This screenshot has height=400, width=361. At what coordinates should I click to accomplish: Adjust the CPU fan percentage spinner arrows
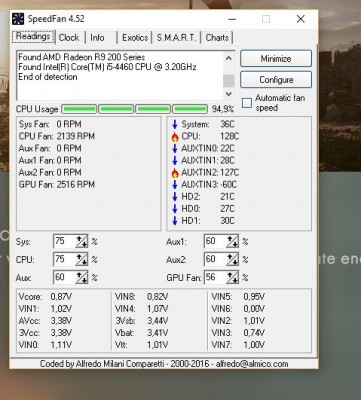tap(81, 259)
